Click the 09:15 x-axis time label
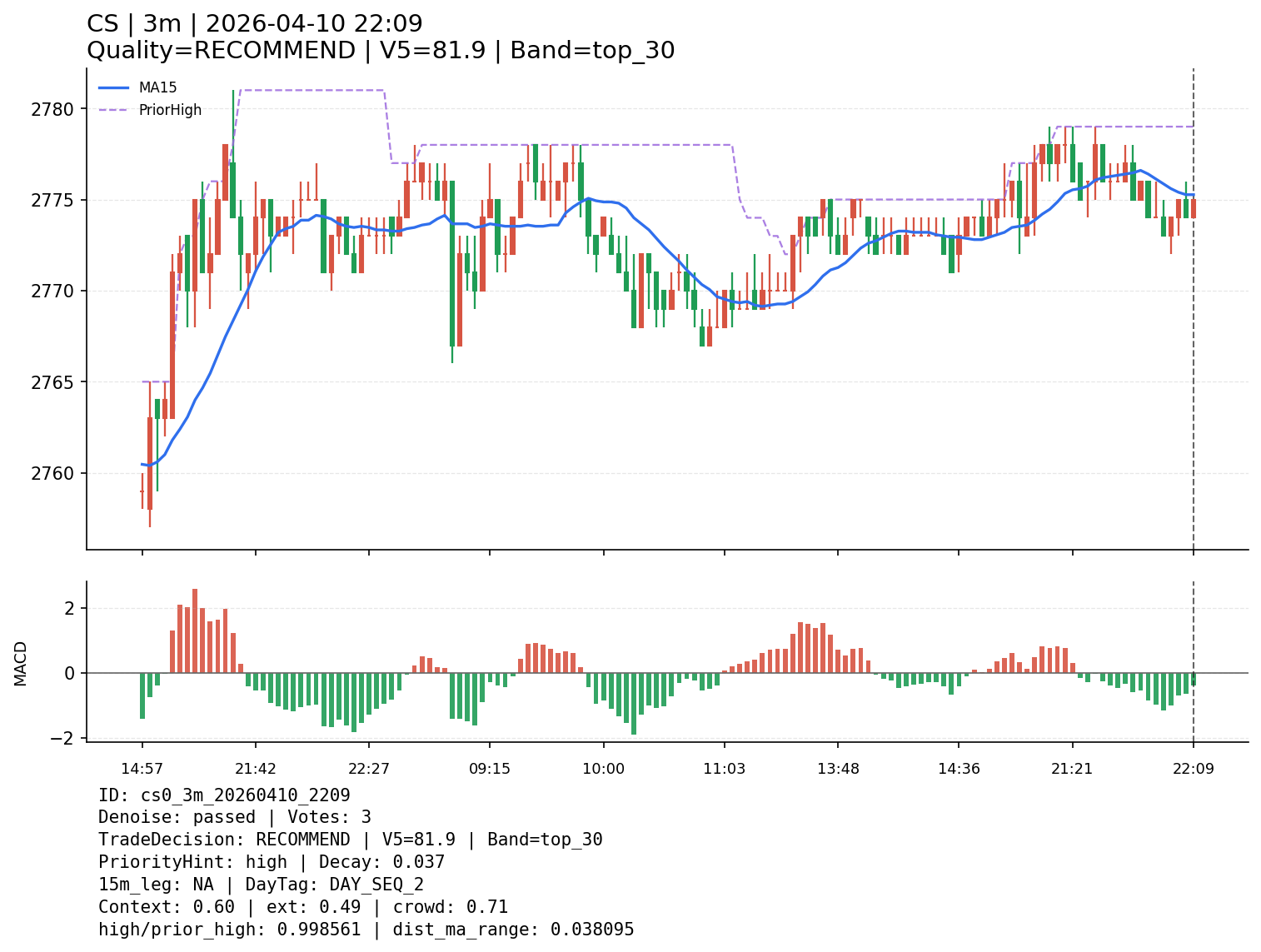Viewport: 1261px width, 952px height. tap(490, 769)
